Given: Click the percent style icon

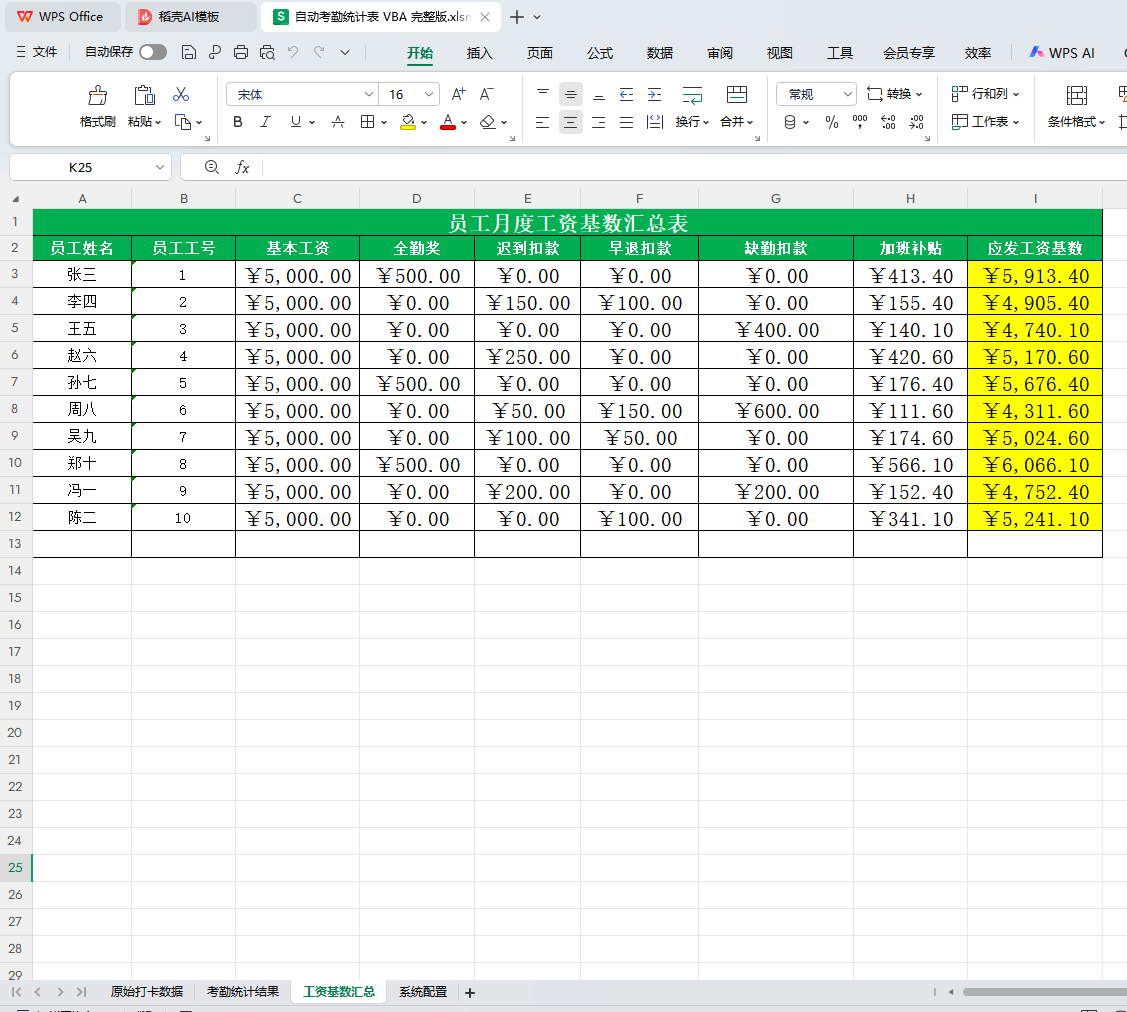Looking at the screenshot, I should click(832, 122).
